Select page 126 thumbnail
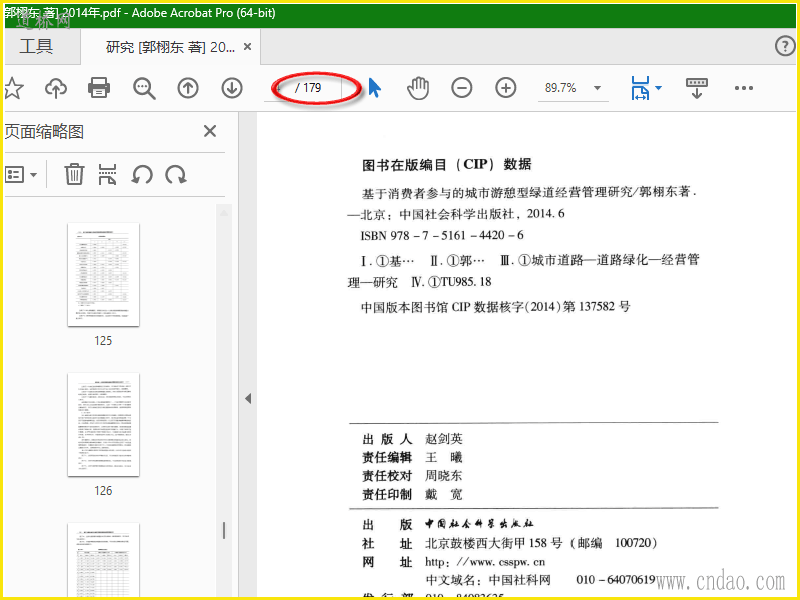The height and width of the screenshot is (600, 800). [104, 424]
